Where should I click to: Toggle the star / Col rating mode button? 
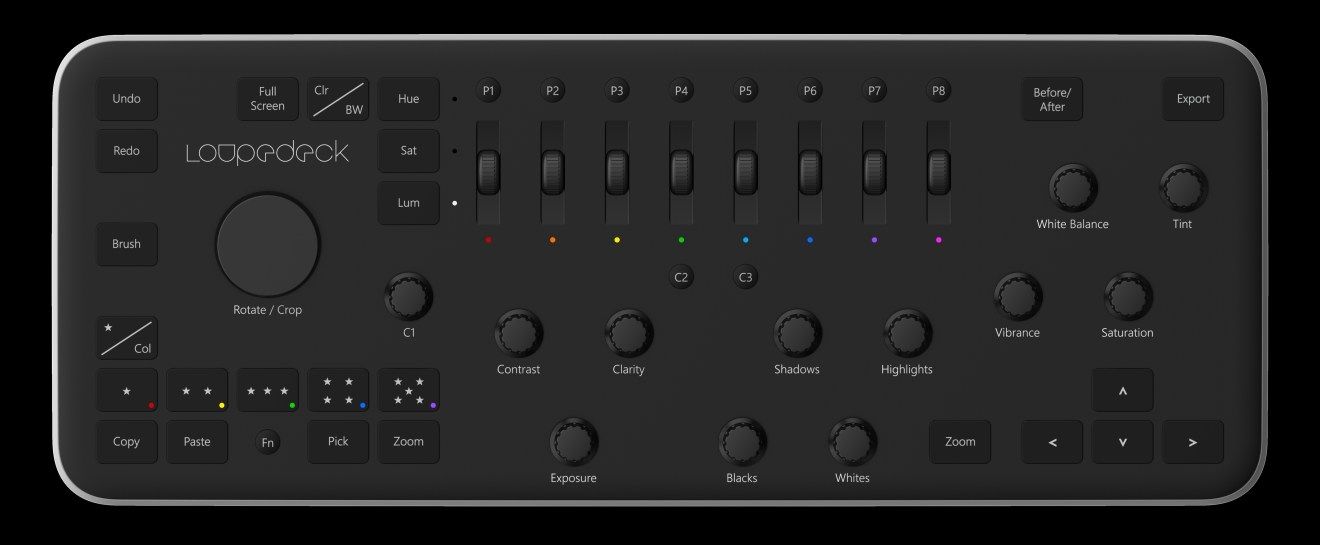pyautogui.click(x=127, y=338)
